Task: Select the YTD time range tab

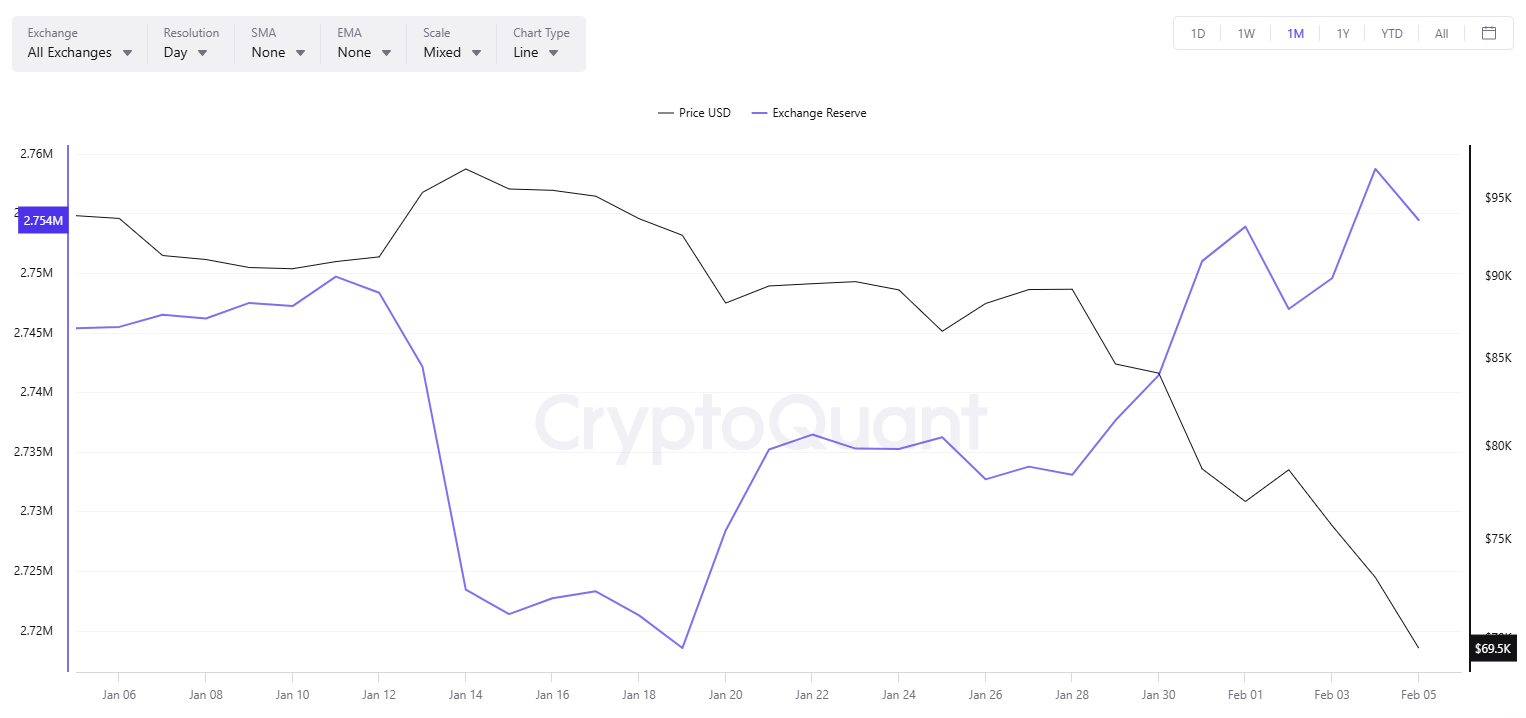Action: 1392,32
